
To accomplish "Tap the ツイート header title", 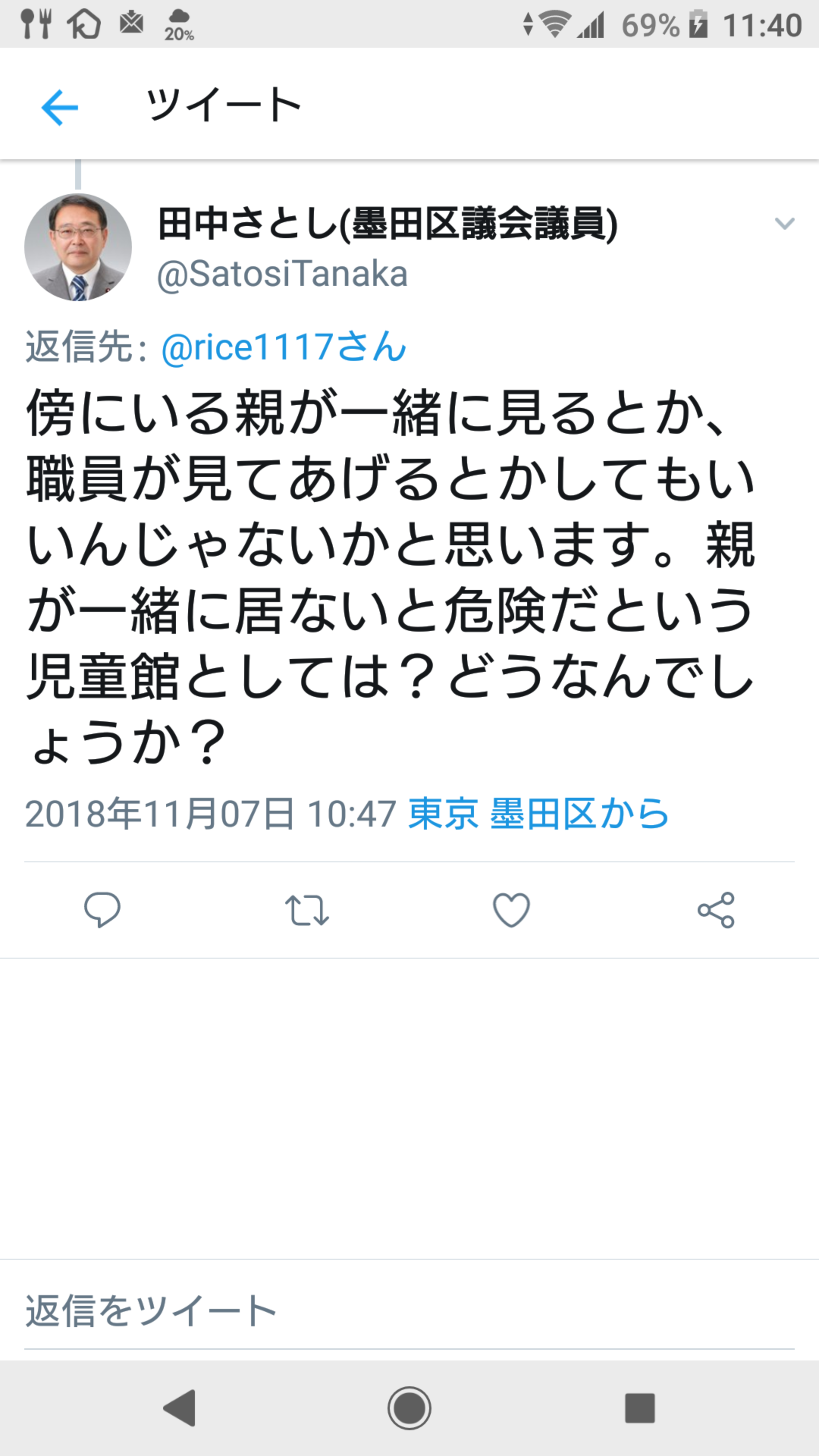I will 224,105.
